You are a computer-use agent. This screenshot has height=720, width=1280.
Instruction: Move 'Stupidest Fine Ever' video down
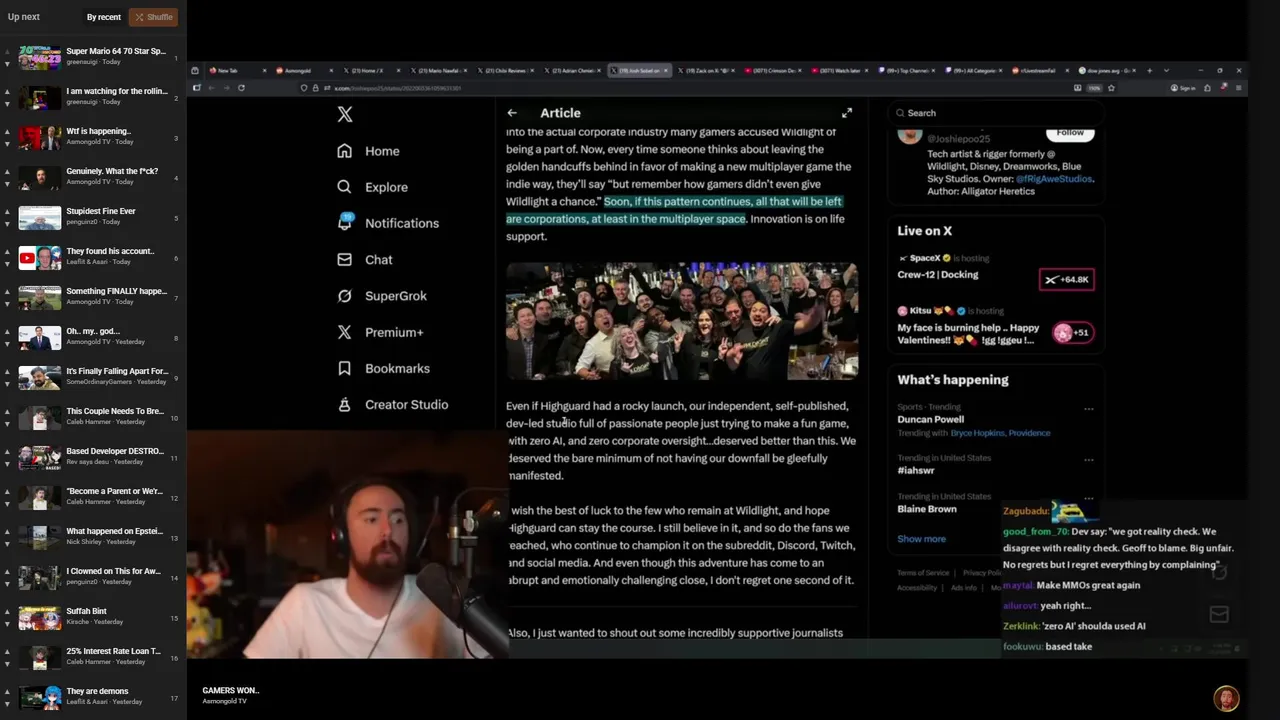(x=7, y=224)
